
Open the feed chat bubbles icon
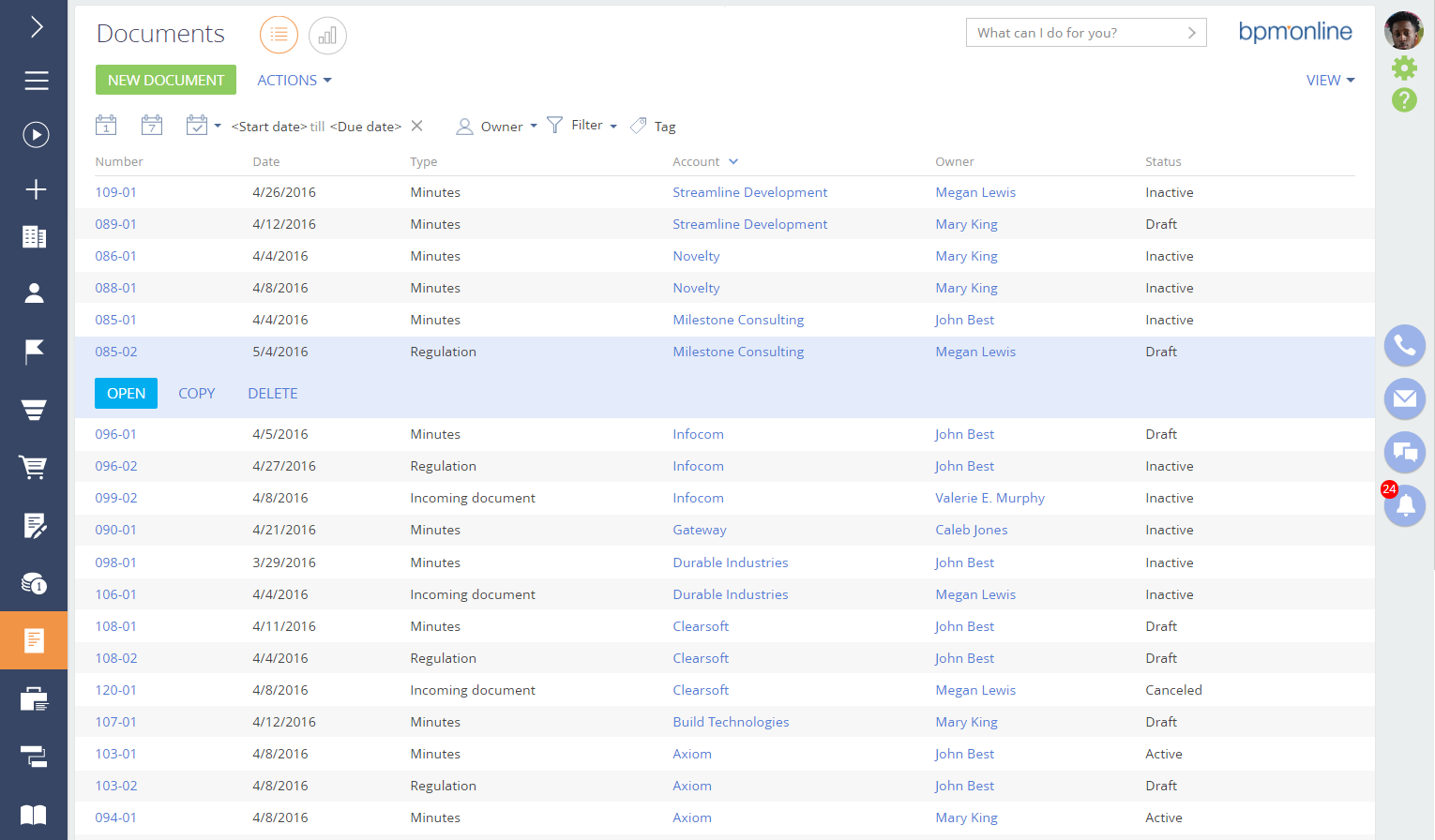[x=1404, y=453]
